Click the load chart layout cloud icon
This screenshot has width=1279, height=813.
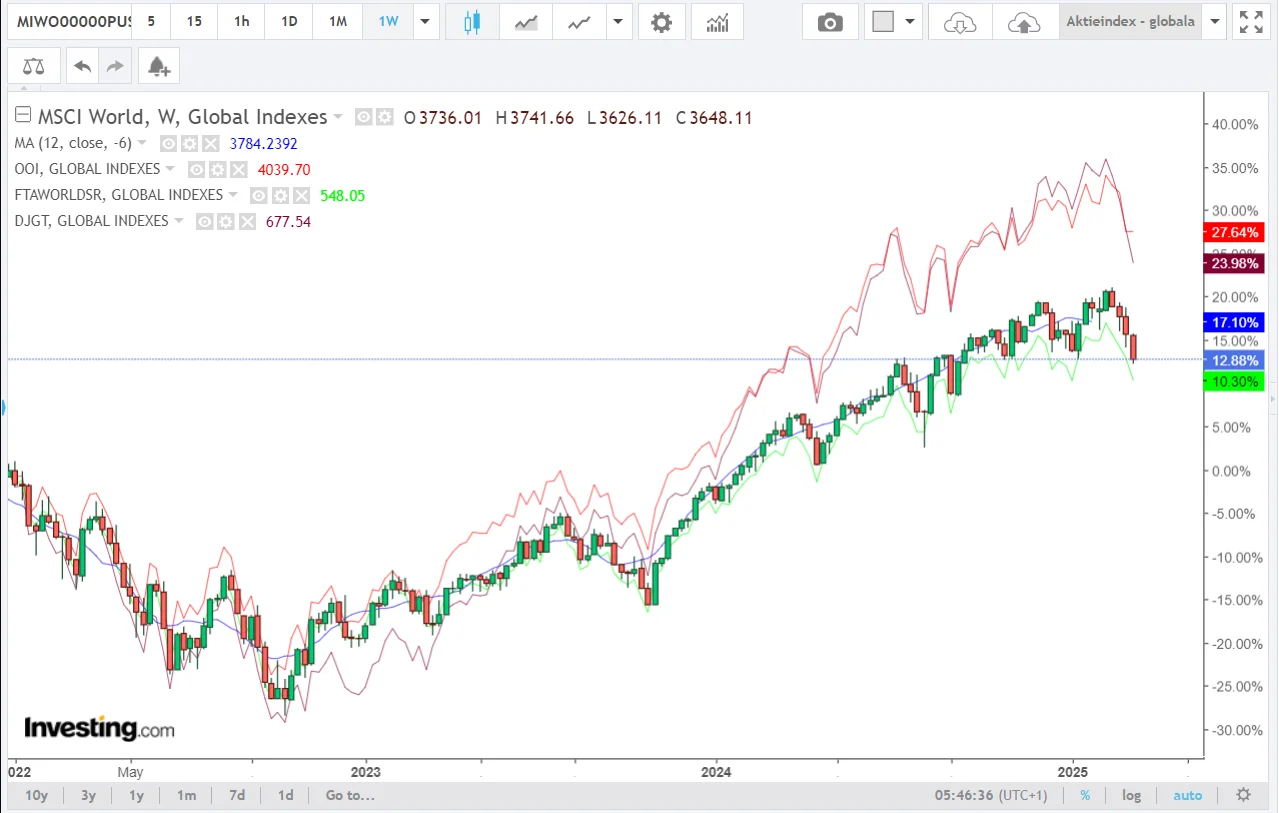pyautogui.click(x=960, y=22)
